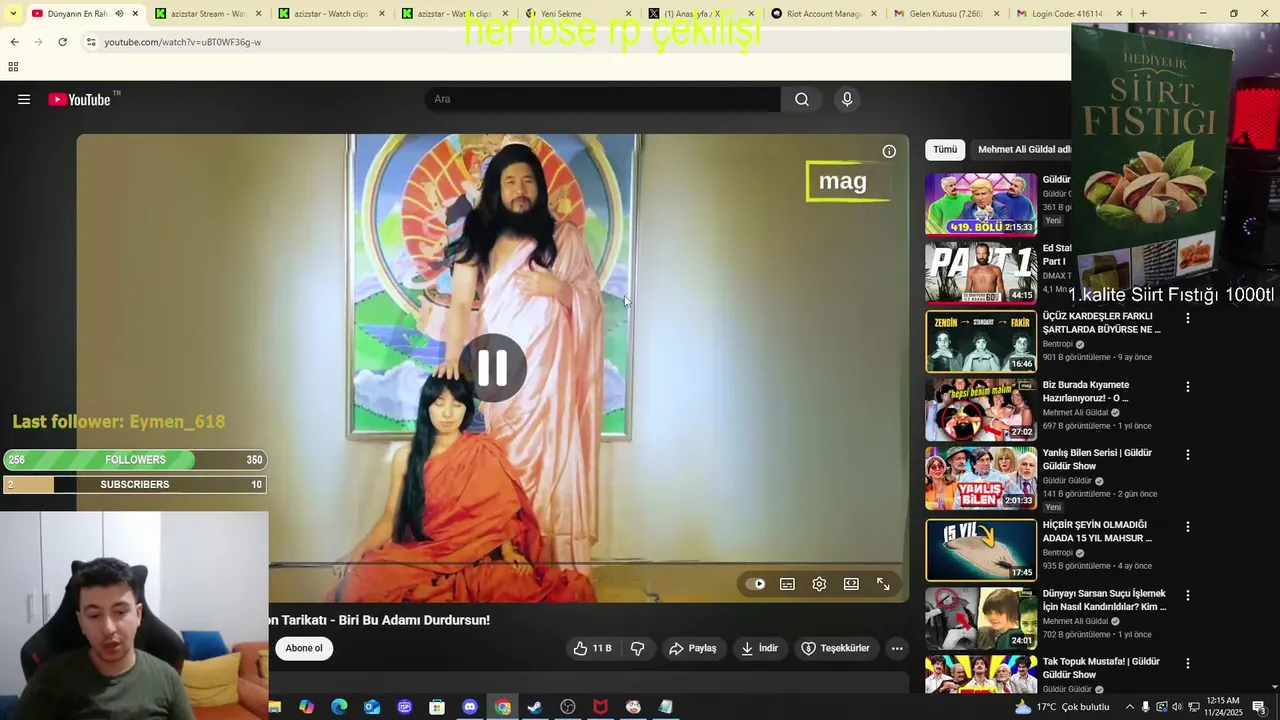Open McAfee from the taskbar

(600, 707)
